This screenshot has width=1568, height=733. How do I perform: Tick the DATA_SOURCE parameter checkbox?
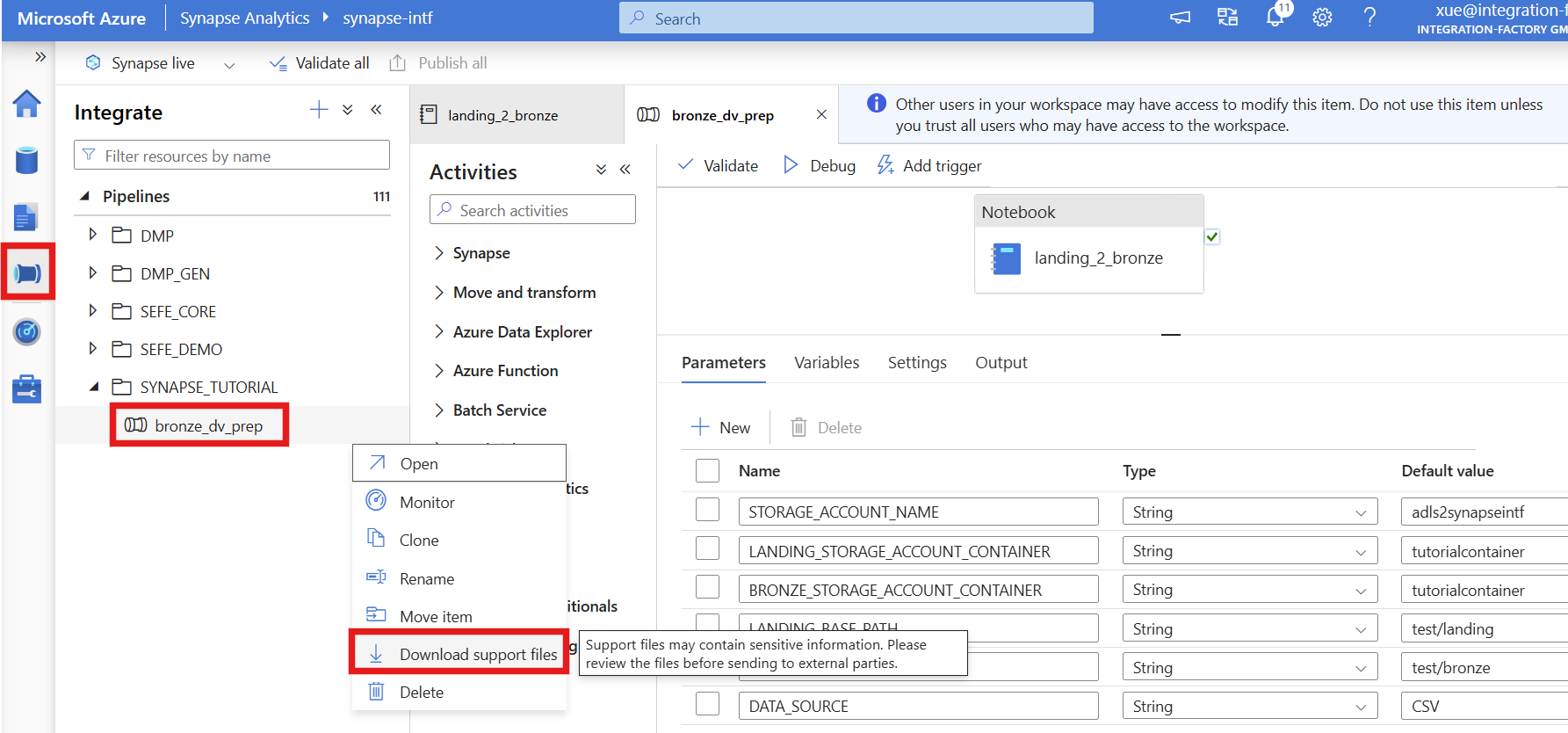[707, 705]
